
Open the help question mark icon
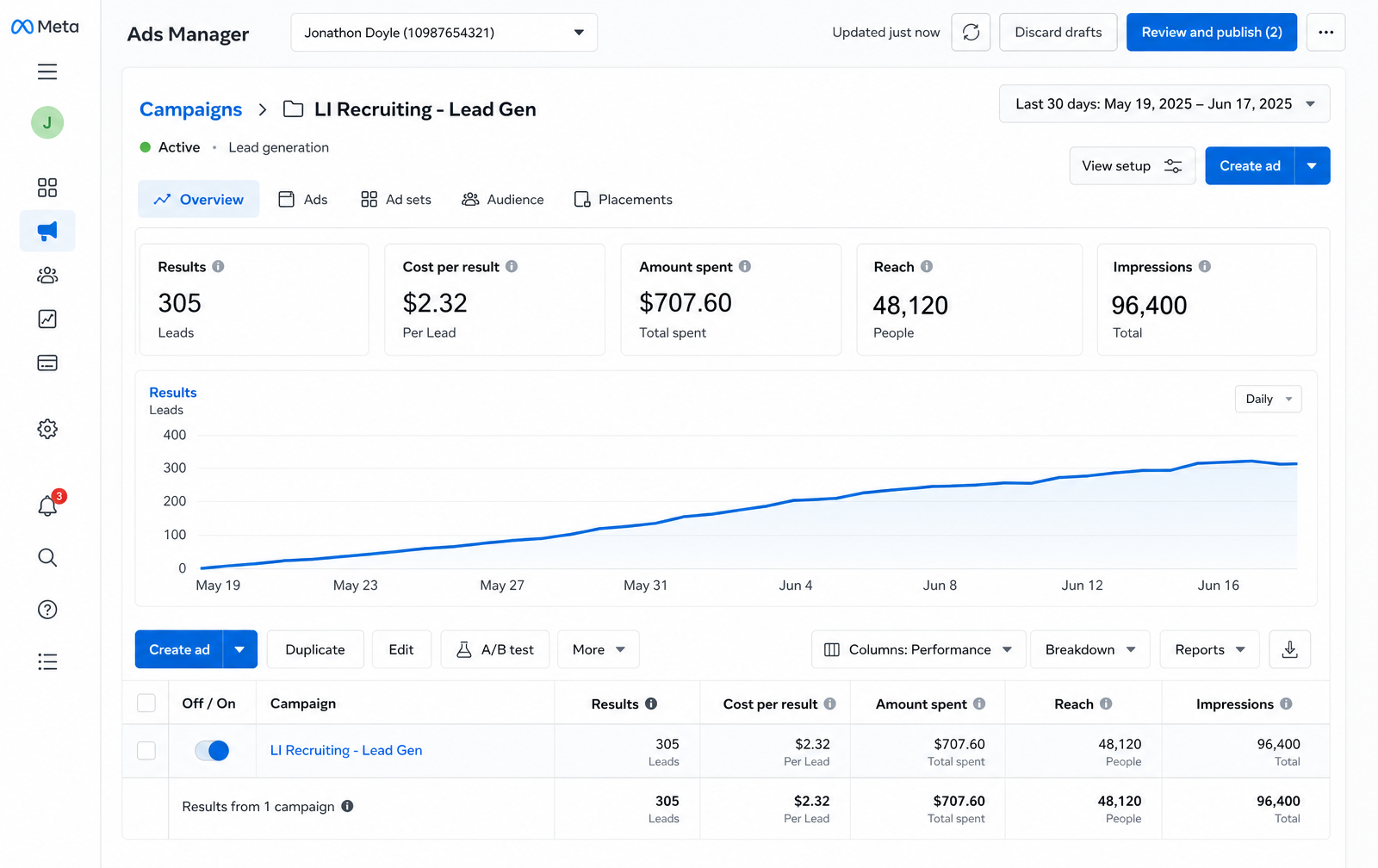coord(47,610)
